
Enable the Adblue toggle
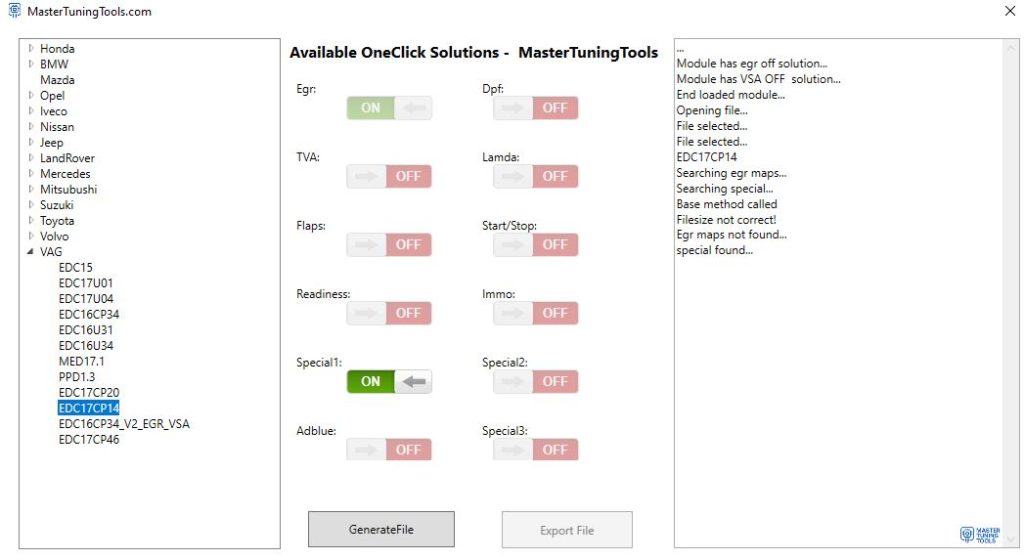[389, 449]
